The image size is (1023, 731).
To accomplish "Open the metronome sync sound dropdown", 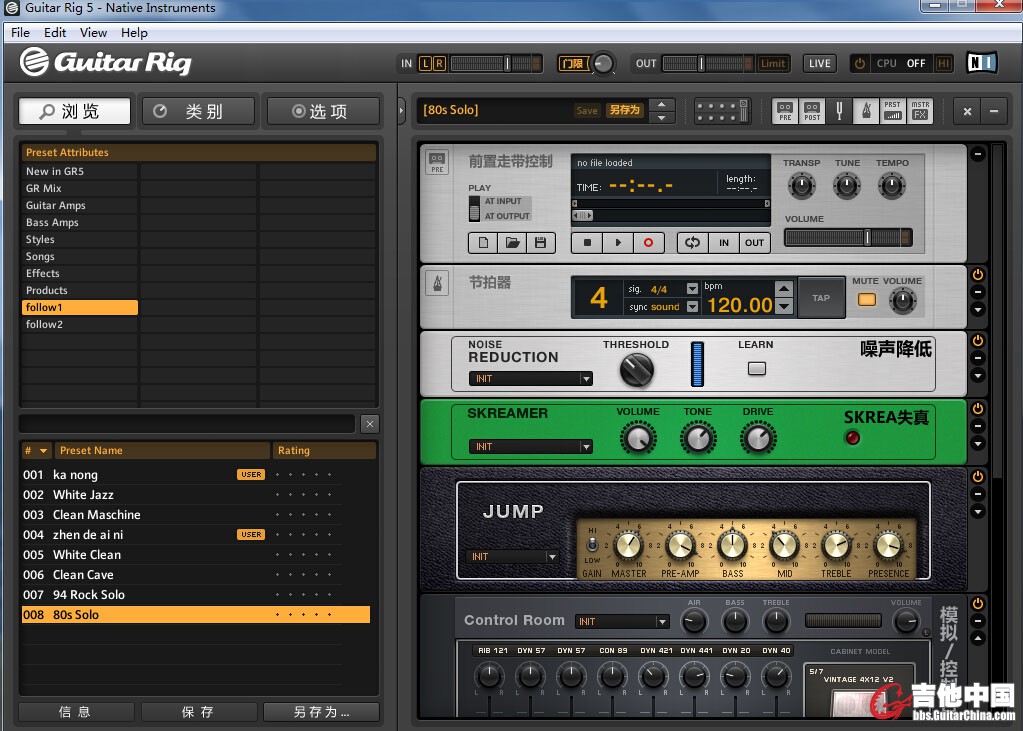I will tap(692, 306).
